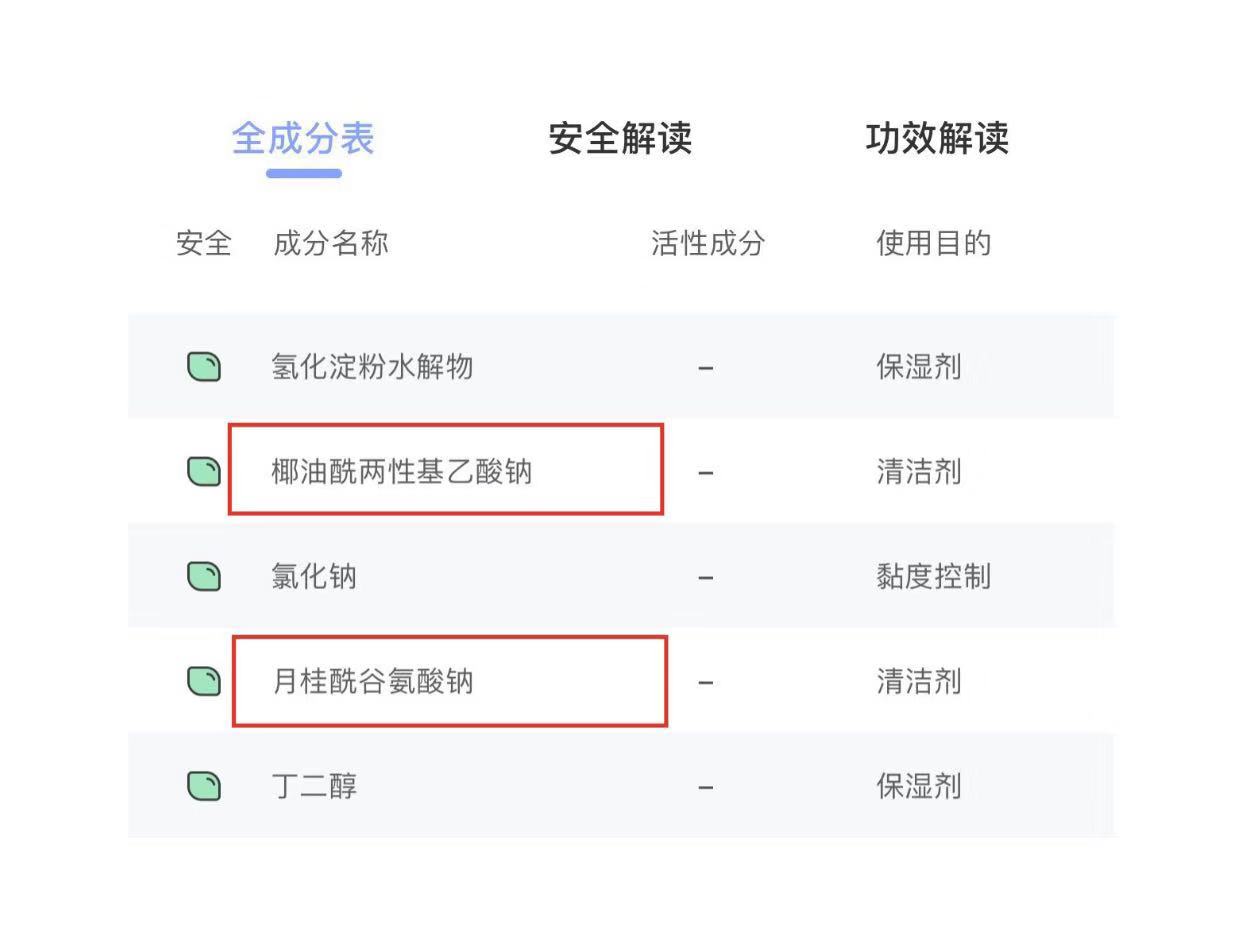Select the 全成分表 tab

[x=301, y=140]
